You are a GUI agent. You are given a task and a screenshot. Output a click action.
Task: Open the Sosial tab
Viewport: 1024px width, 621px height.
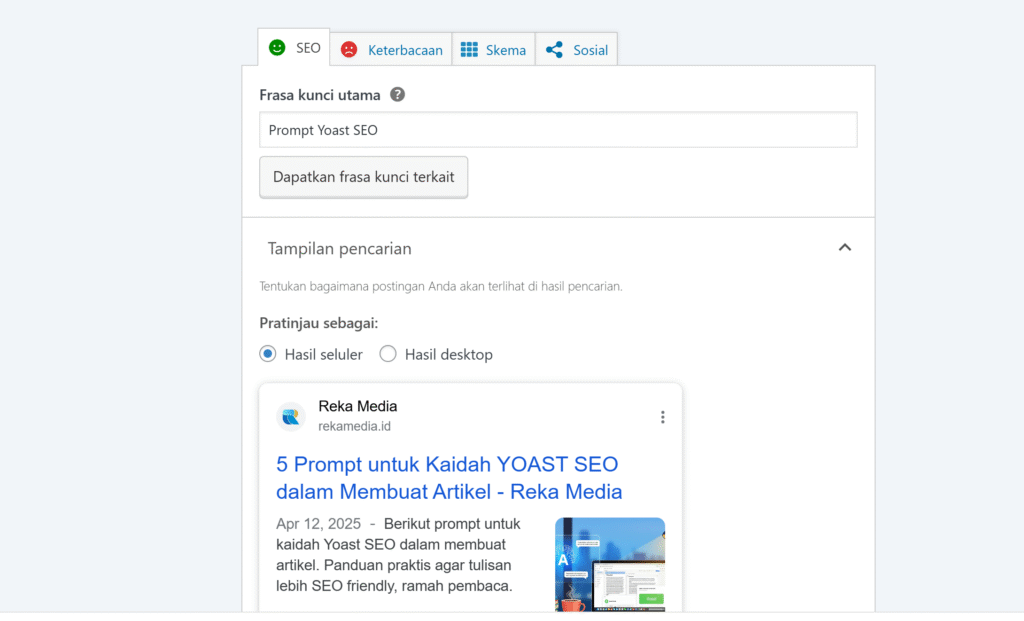click(x=590, y=50)
